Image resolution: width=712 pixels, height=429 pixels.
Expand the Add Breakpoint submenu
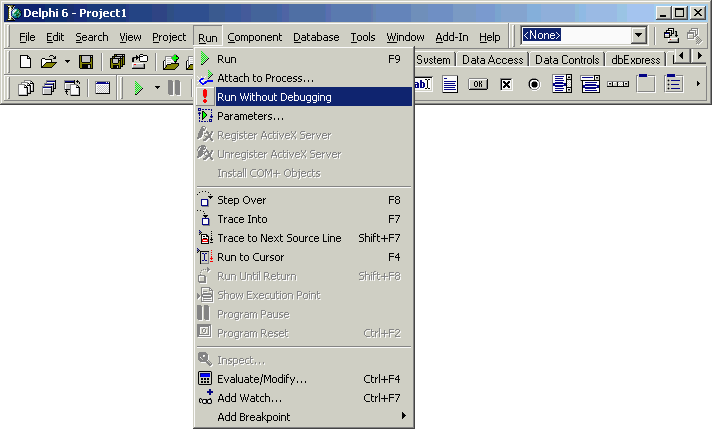tap(304, 417)
